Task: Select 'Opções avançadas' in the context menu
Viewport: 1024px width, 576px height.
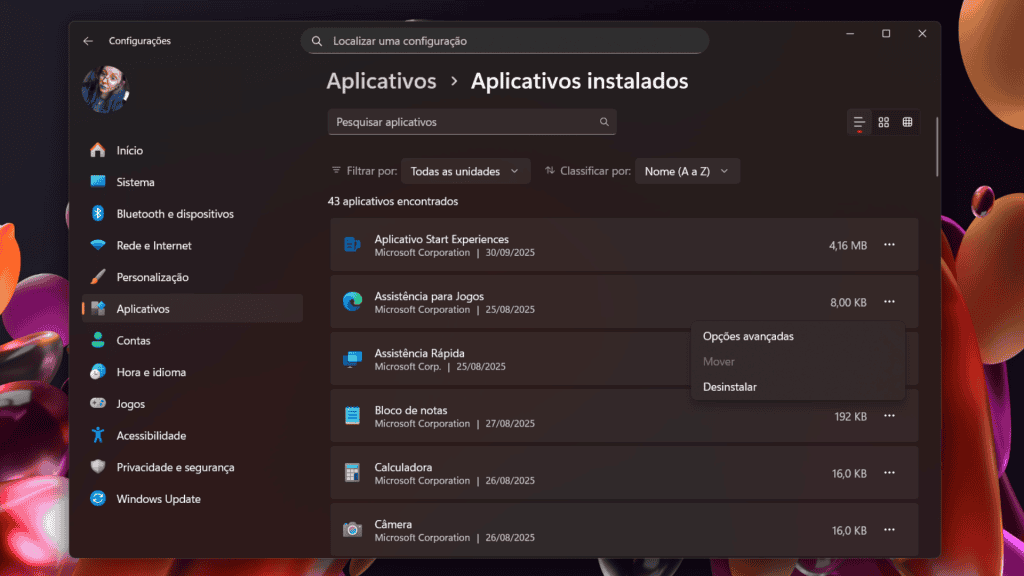Action: (x=748, y=337)
